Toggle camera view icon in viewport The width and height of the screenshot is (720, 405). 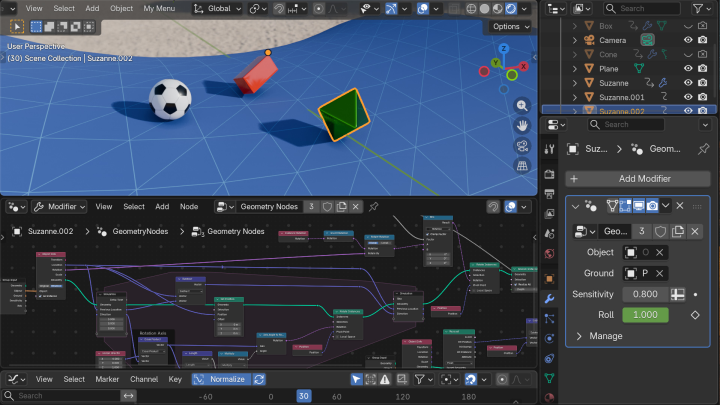[x=522, y=146]
